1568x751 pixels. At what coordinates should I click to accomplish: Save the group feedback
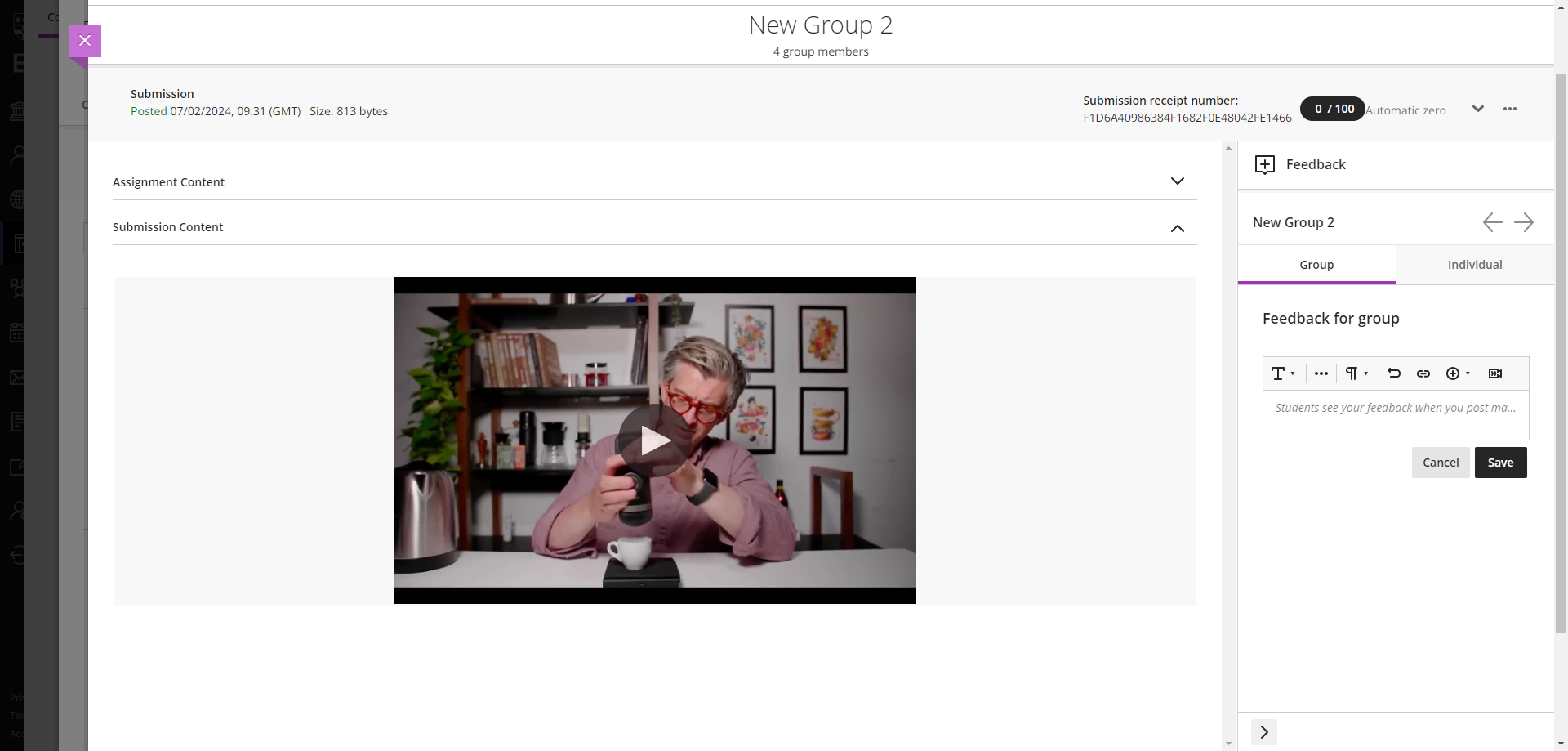point(1500,462)
